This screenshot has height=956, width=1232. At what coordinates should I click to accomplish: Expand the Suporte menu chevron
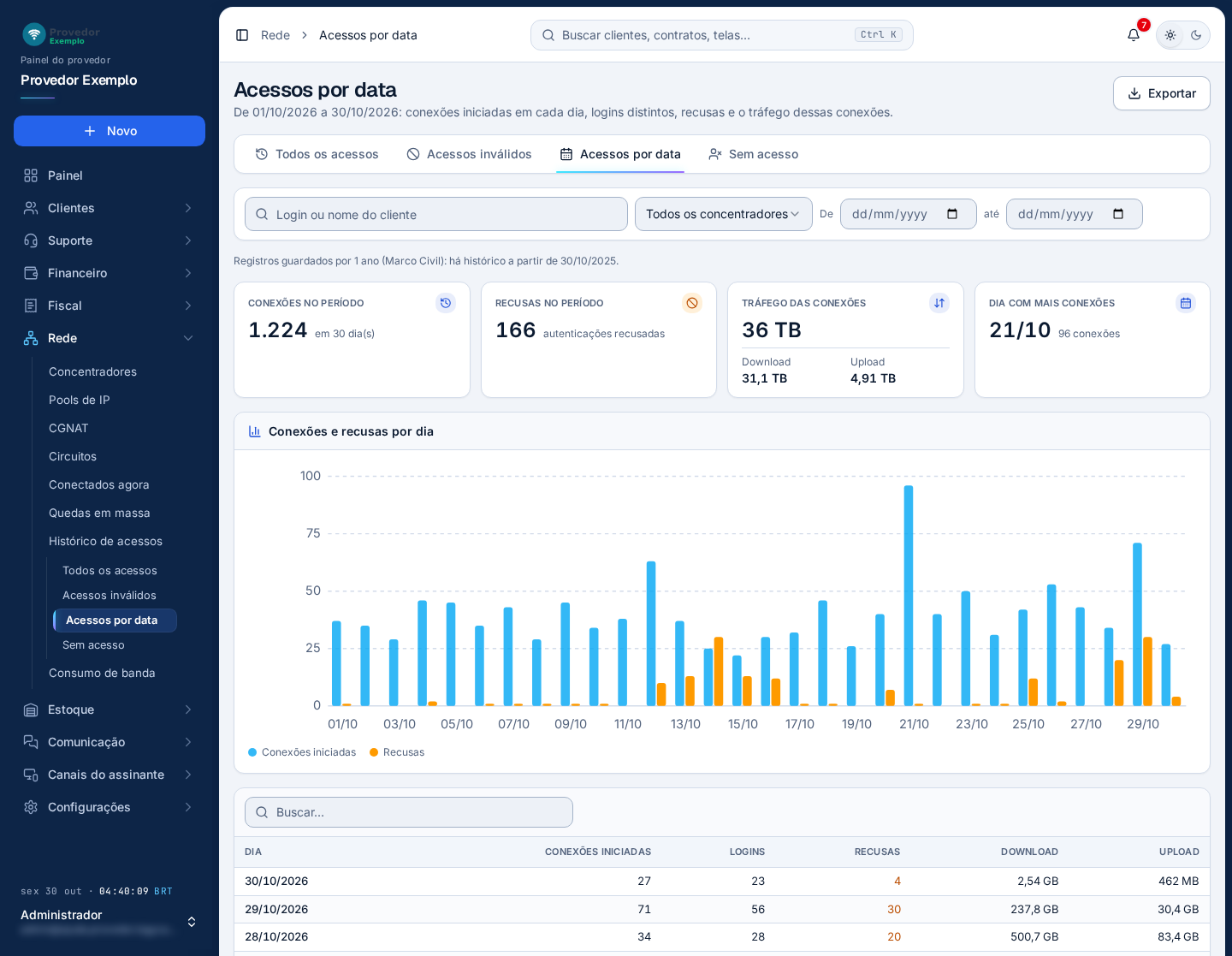(188, 240)
